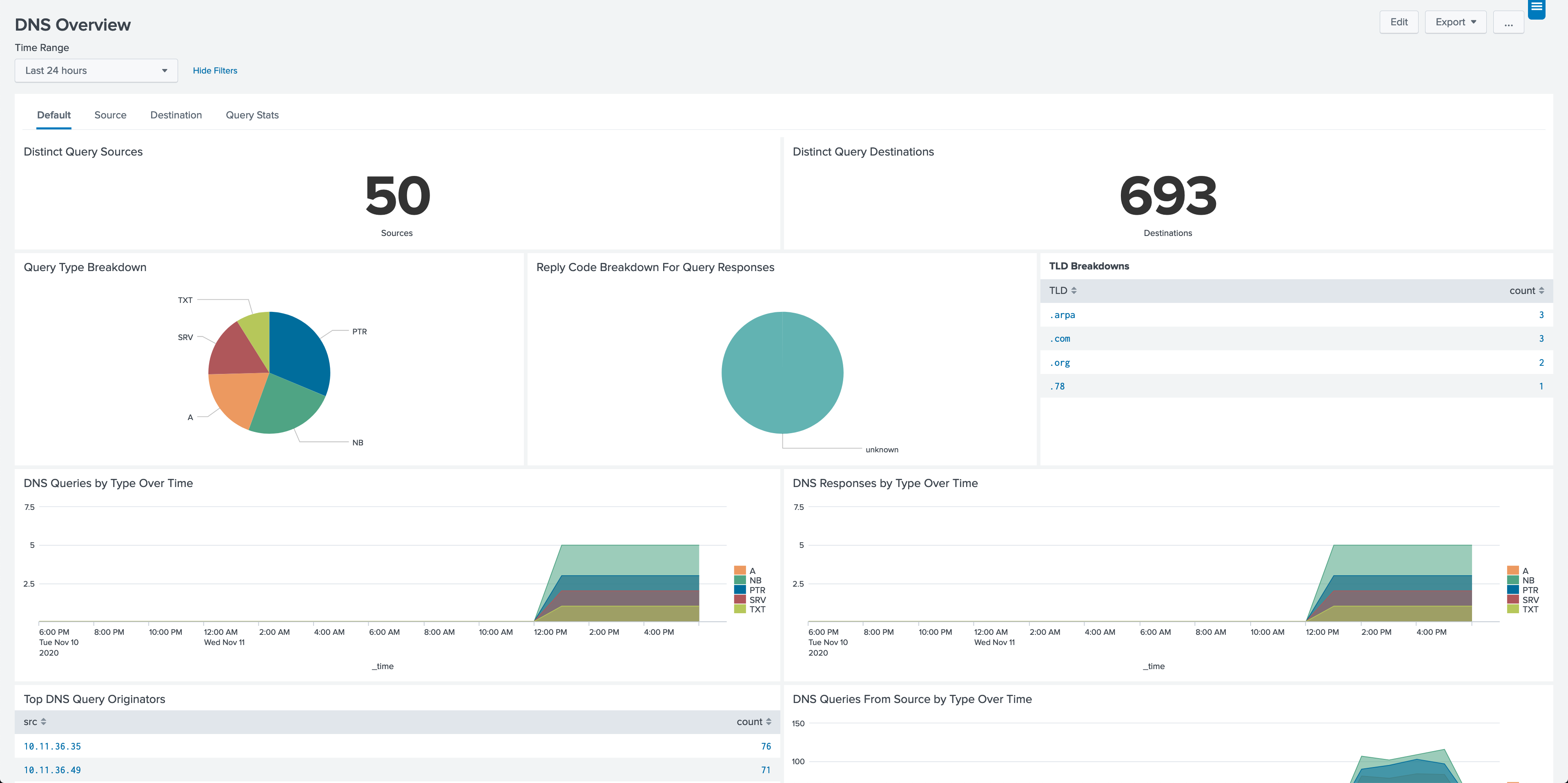Click legend swatch TXT in DNS Queries chart

(x=739, y=609)
